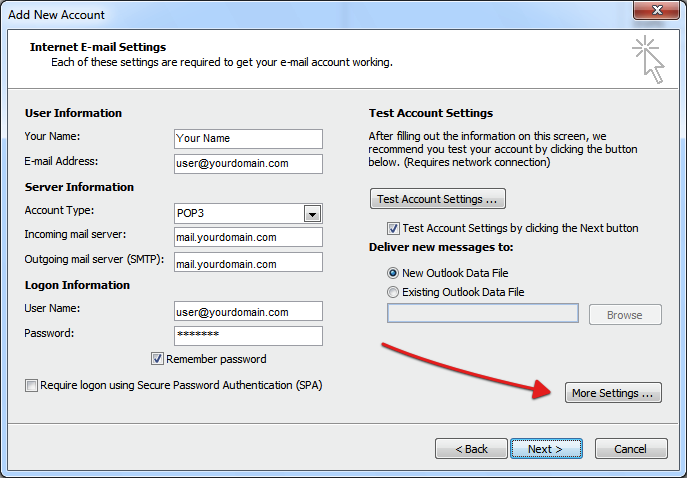Uncheck Test Account Settings by clicking Next

pos(393,228)
